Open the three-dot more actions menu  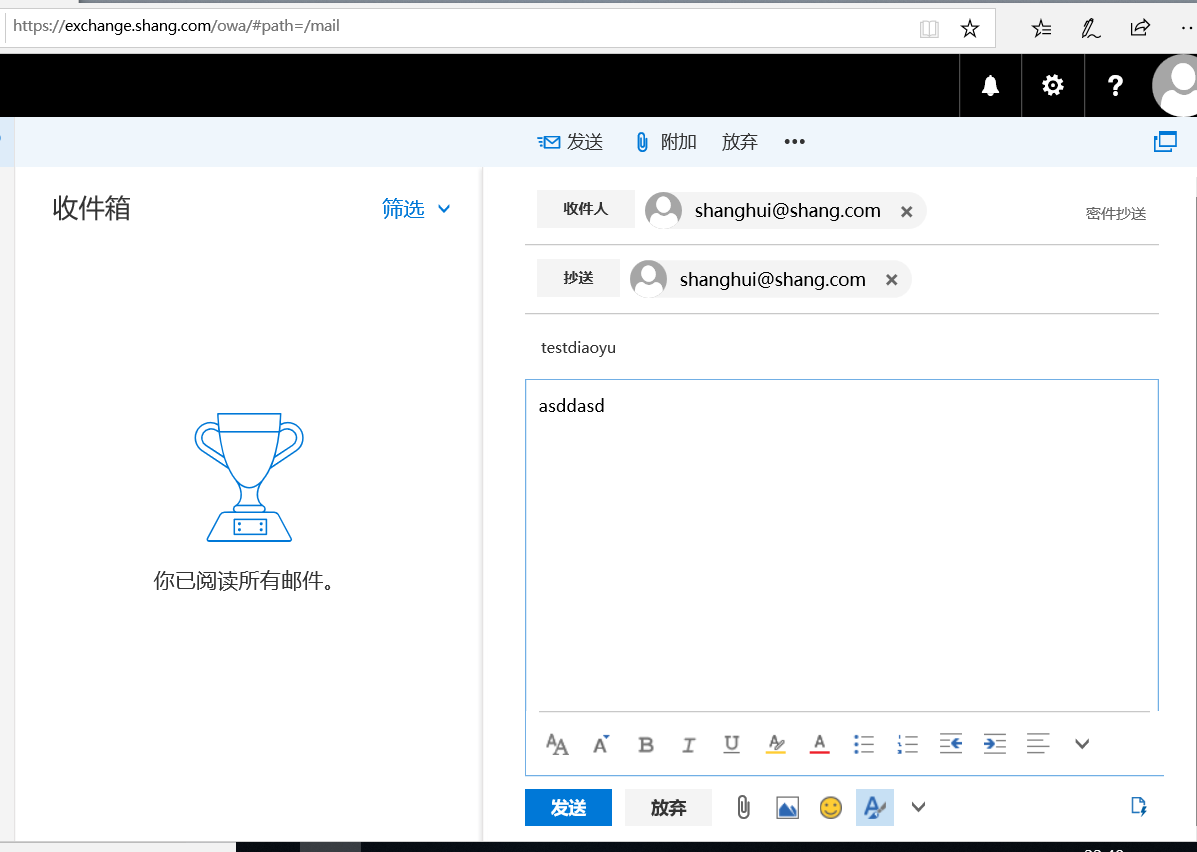794,142
